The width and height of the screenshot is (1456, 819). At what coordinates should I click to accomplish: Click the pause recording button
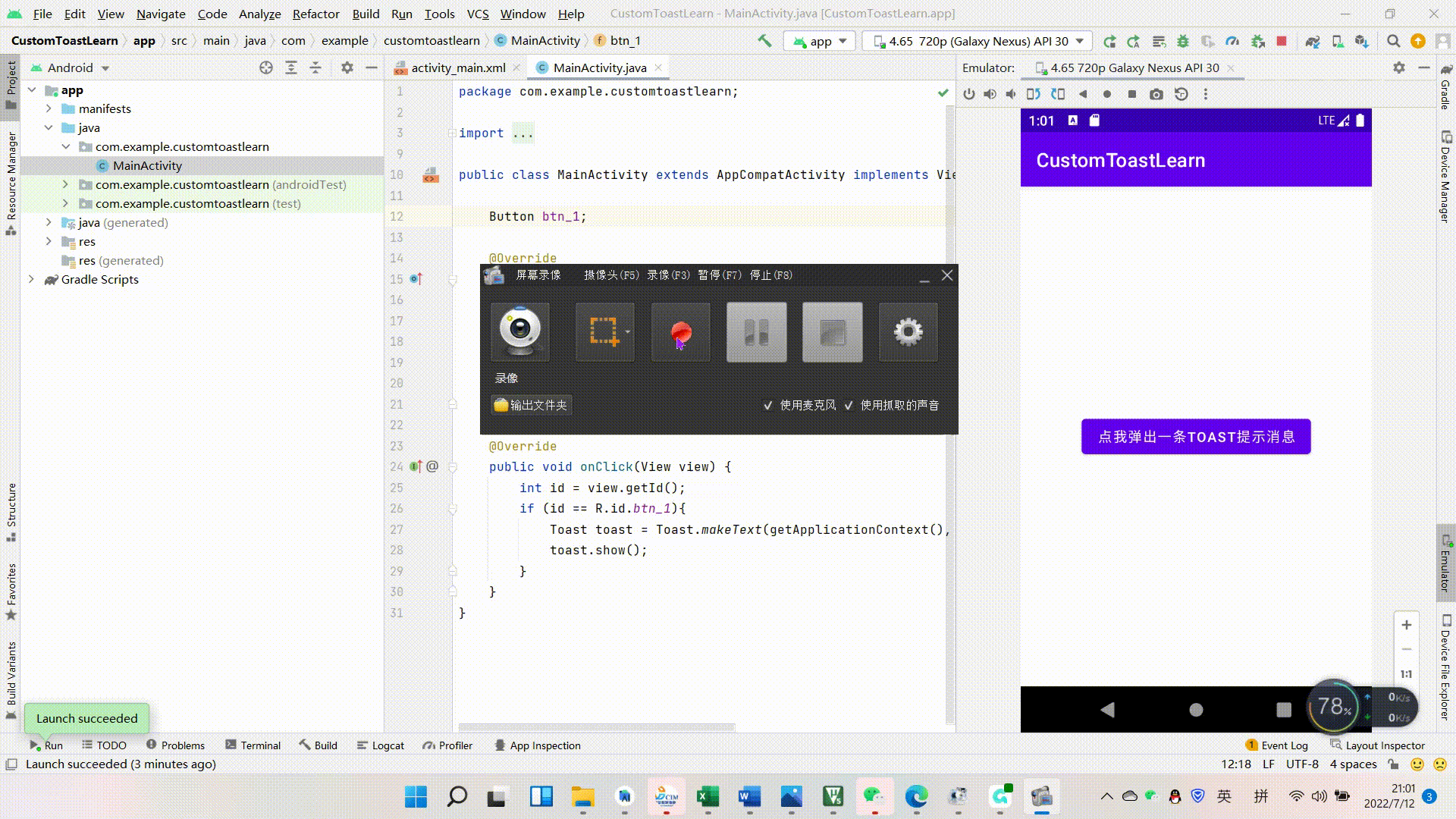pos(756,331)
